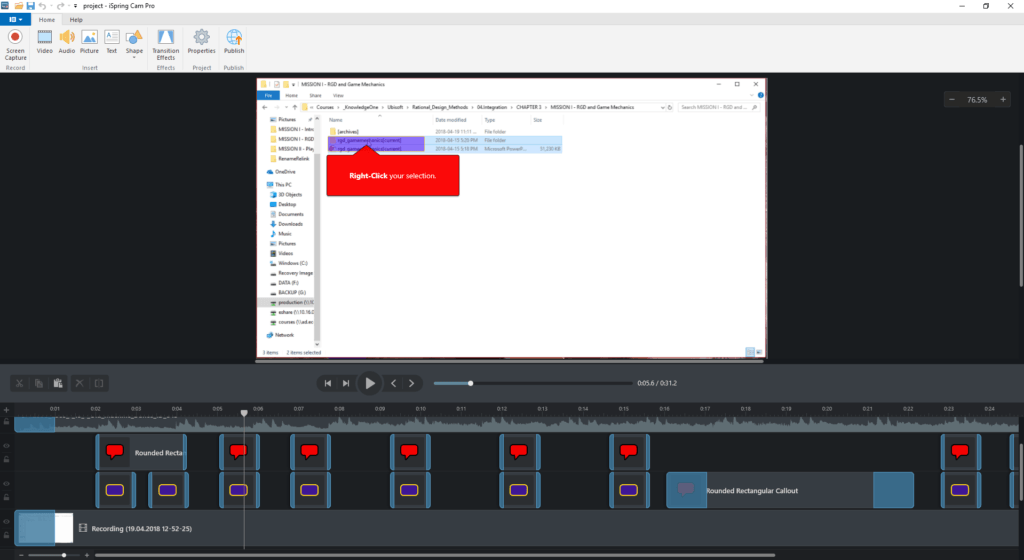Open Transition Effects
The width and height of the screenshot is (1024, 560).
165,44
